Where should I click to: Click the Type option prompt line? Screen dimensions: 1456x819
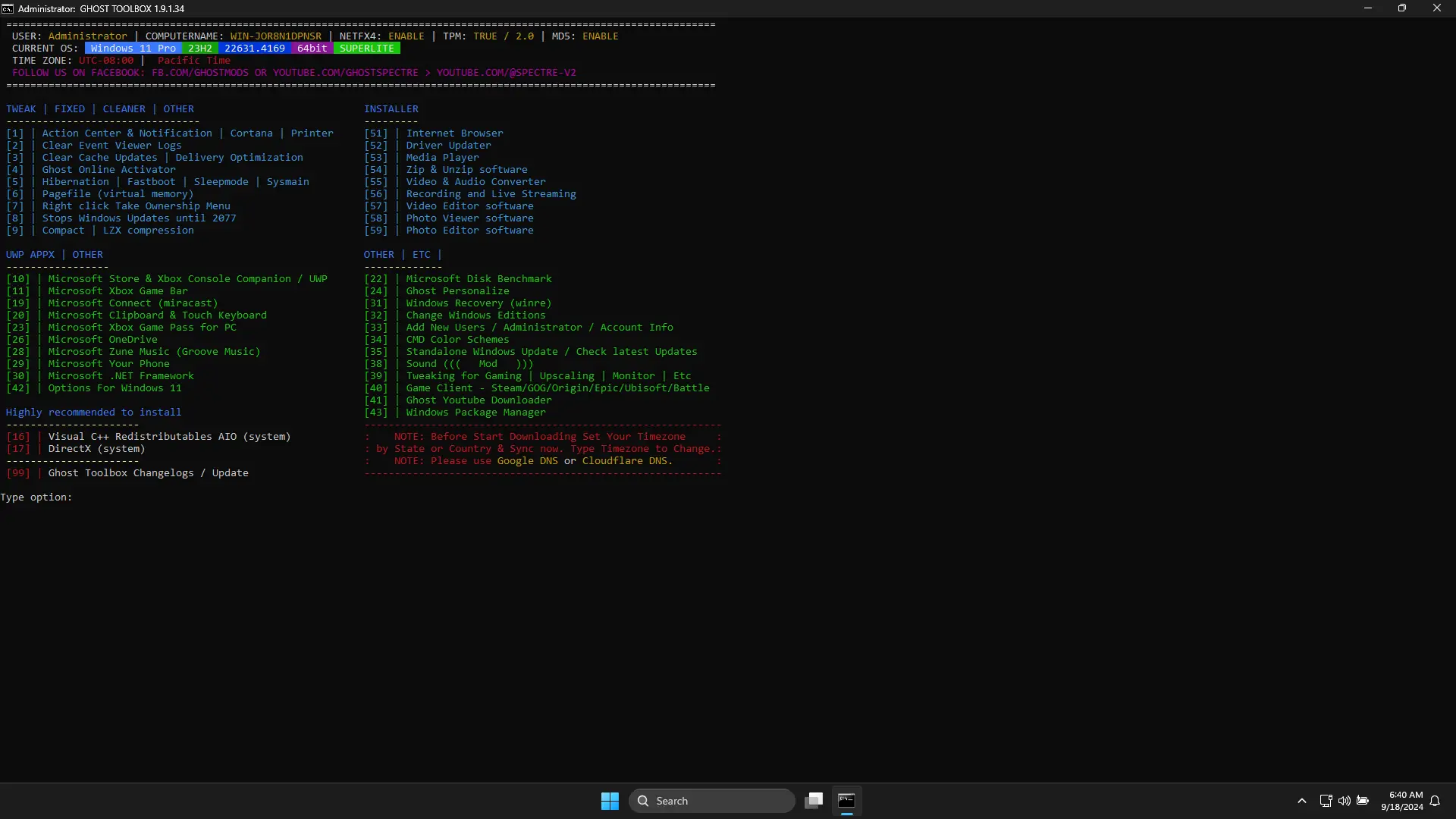(x=36, y=497)
